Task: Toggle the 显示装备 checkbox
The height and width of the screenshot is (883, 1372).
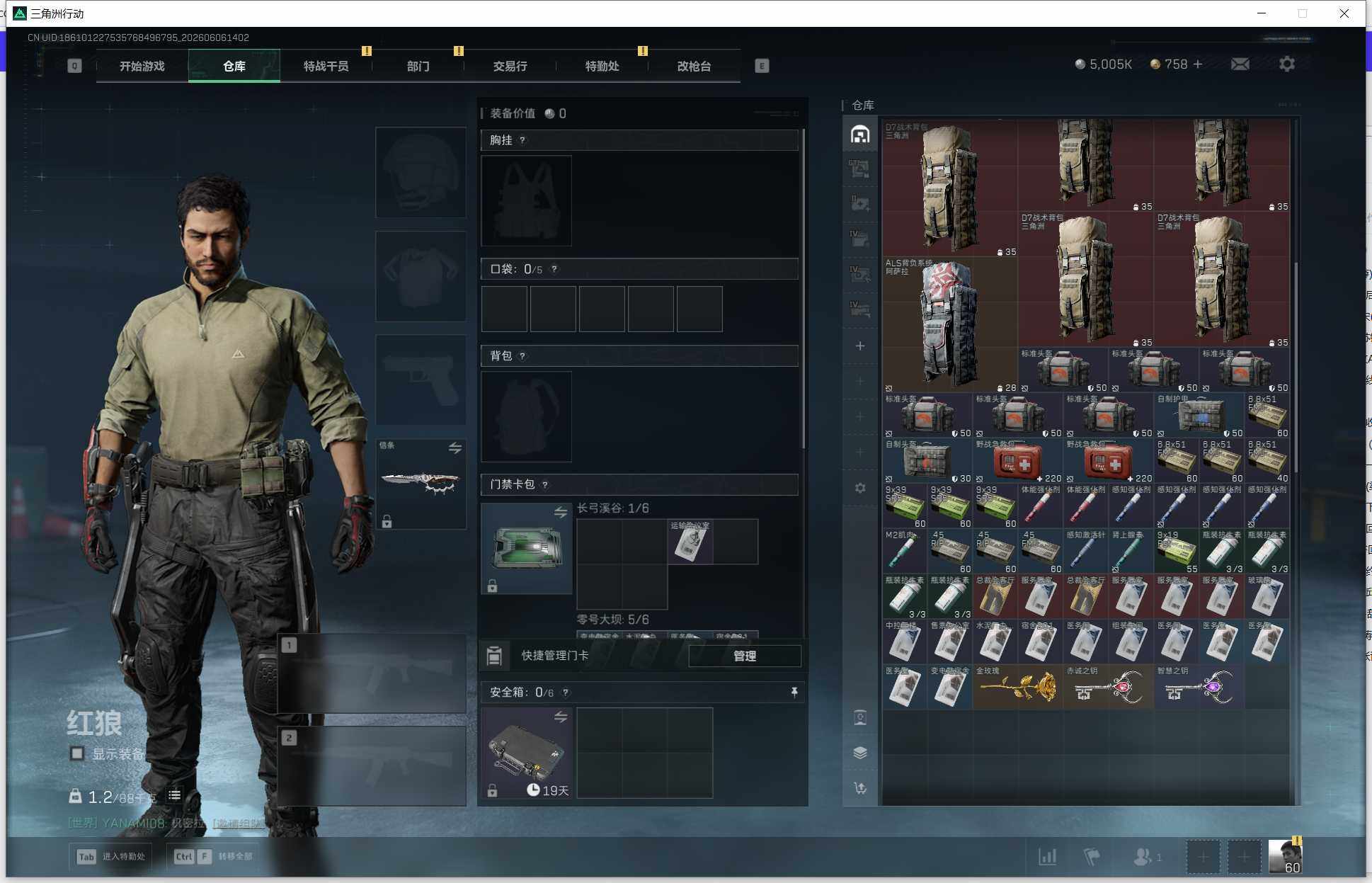Action: (x=77, y=753)
